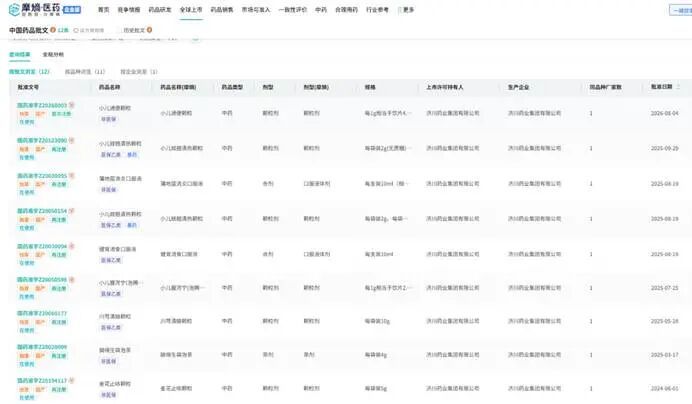Open approval number 国药准字Z20123090
This screenshot has width=692, height=404.
coord(42,140)
